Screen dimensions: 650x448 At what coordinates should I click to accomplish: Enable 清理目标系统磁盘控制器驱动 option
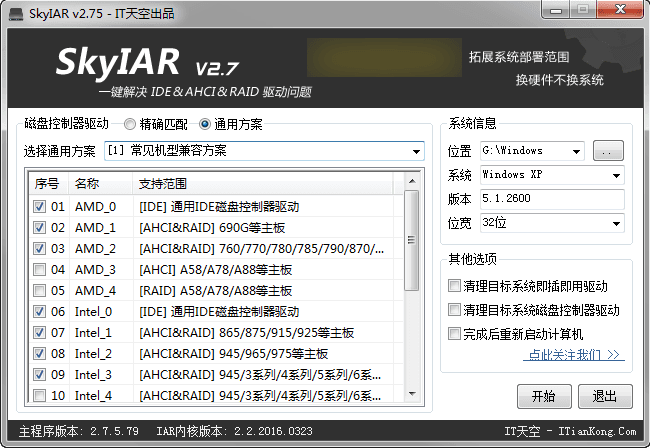click(454, 310)
